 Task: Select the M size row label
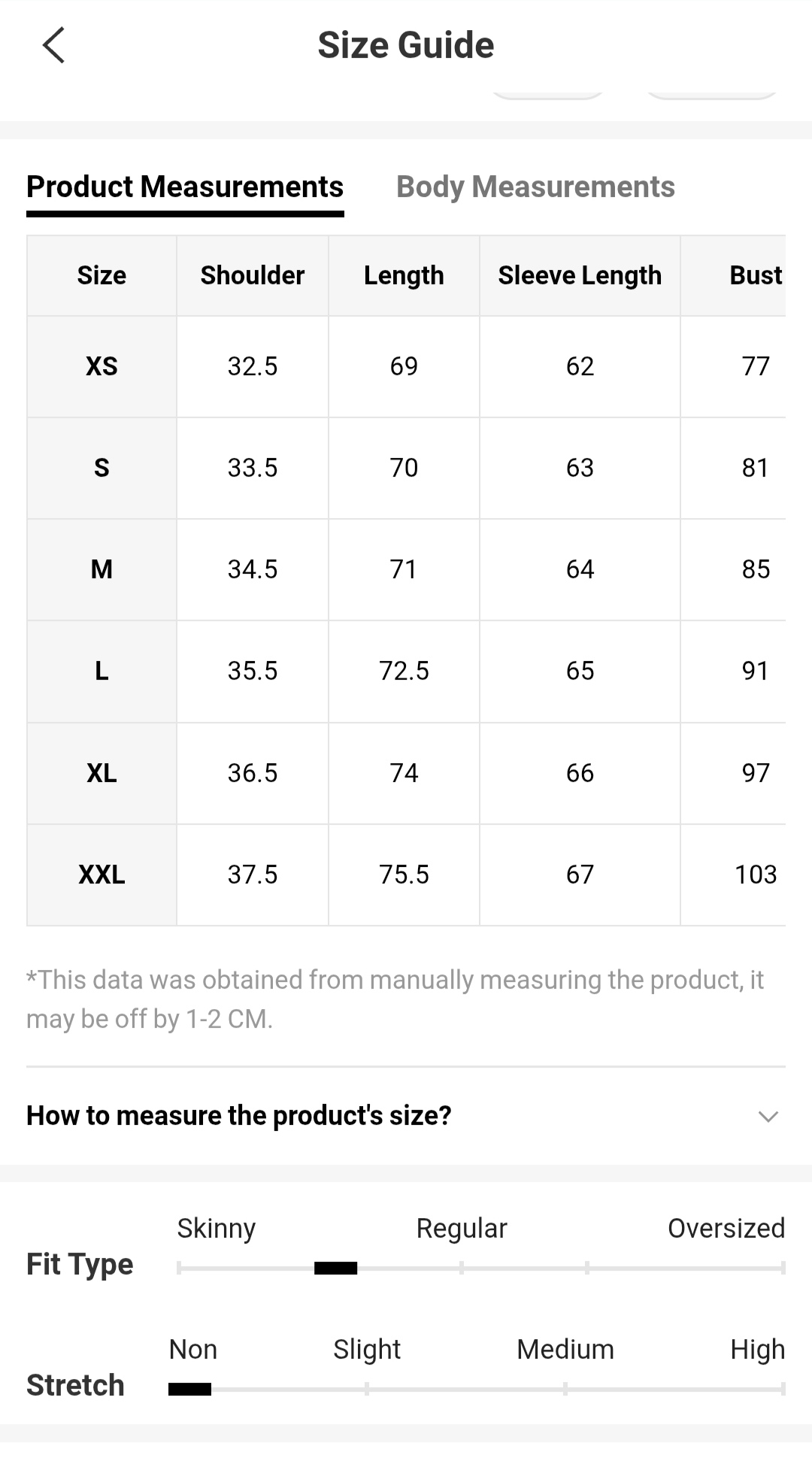pos(101,569)
